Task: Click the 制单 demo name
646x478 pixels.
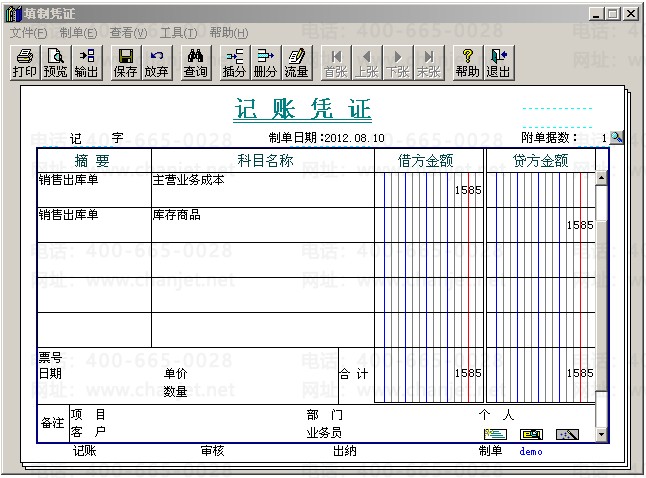Action: [x=531, y=452]
